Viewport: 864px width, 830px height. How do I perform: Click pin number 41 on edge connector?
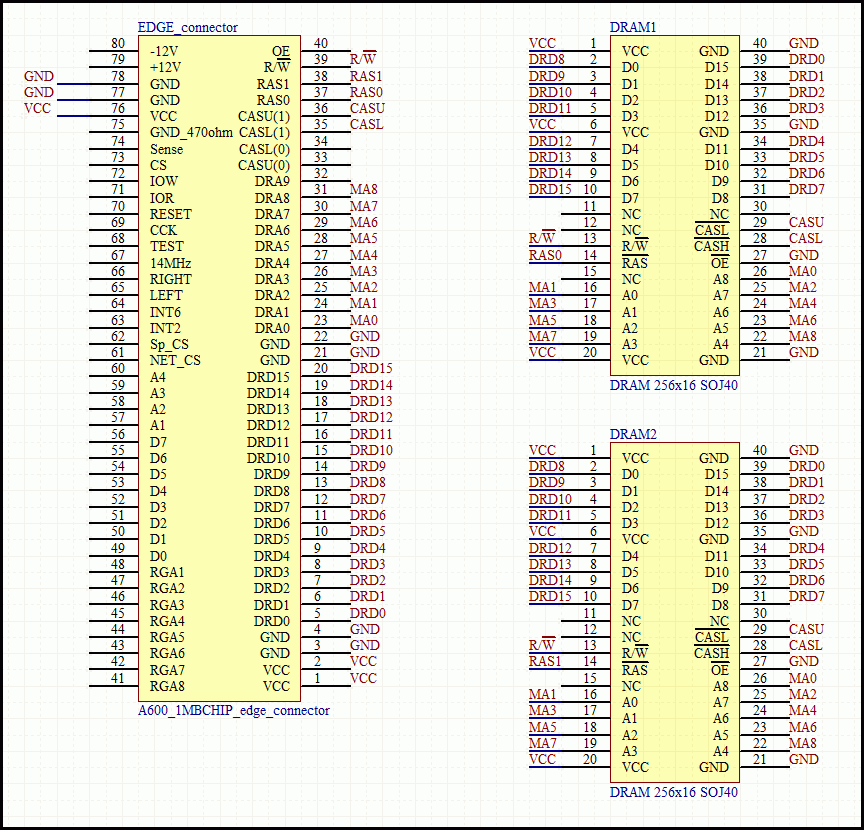coord(118,678)
